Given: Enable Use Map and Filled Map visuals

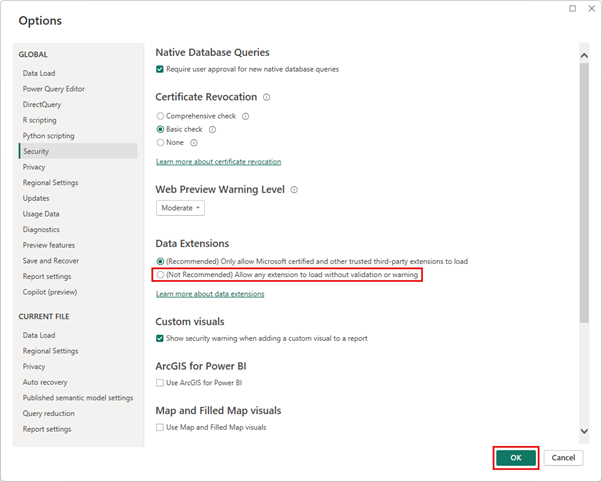Looking at the screenshot, I should [x=160, y=427].
